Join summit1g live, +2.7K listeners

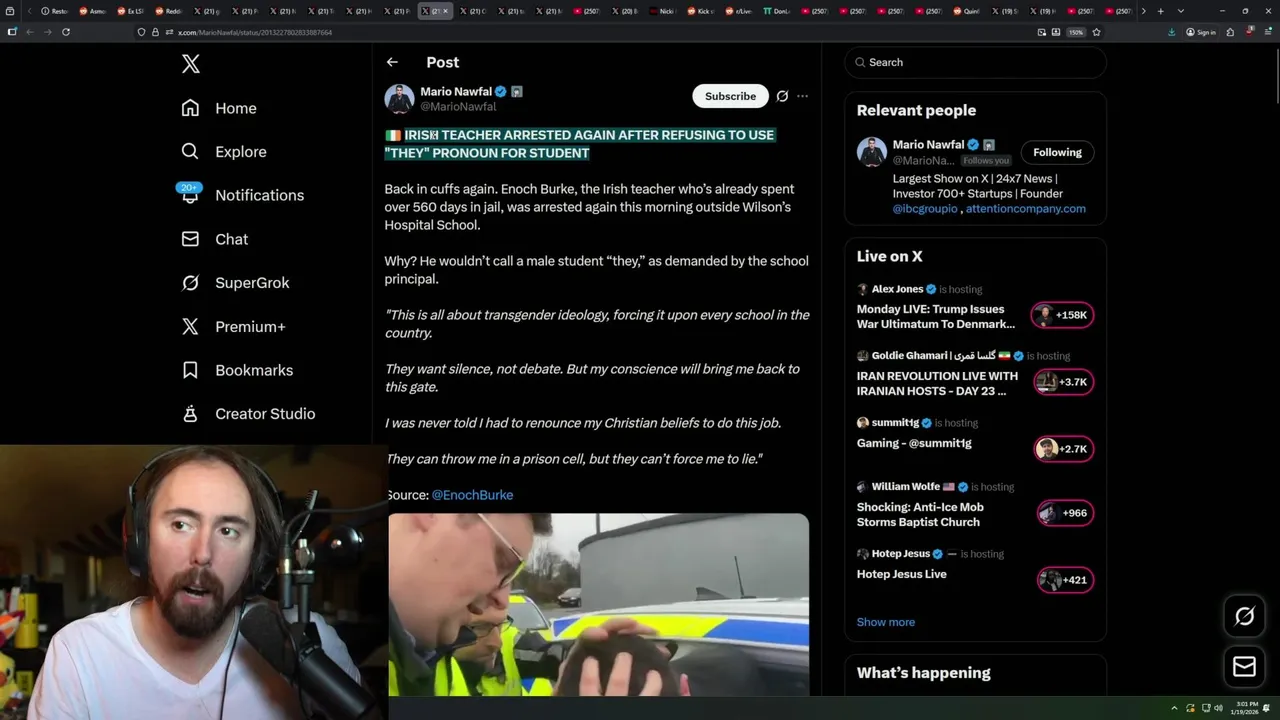(1063, 449)
